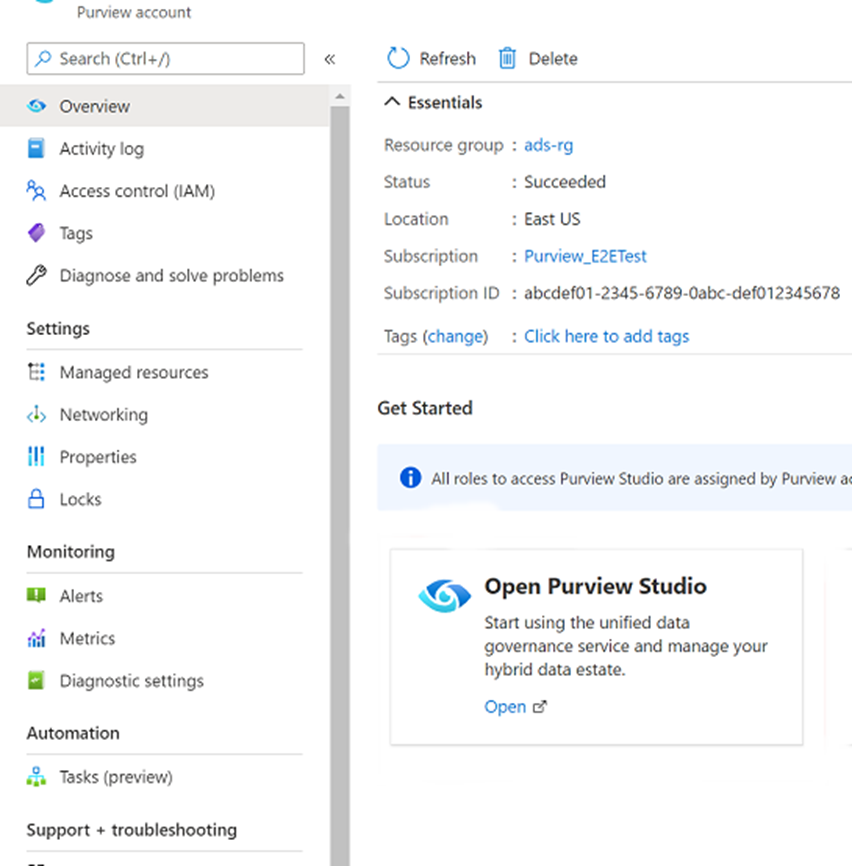Viewport: 852px width, 866px height.
Task: Click the Managed resources icon
Action: click(36, 372)
